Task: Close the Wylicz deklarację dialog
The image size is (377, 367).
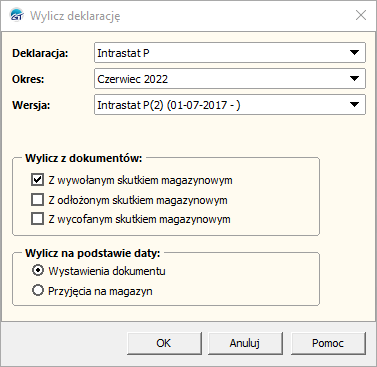Action: [x=361, y=15]
